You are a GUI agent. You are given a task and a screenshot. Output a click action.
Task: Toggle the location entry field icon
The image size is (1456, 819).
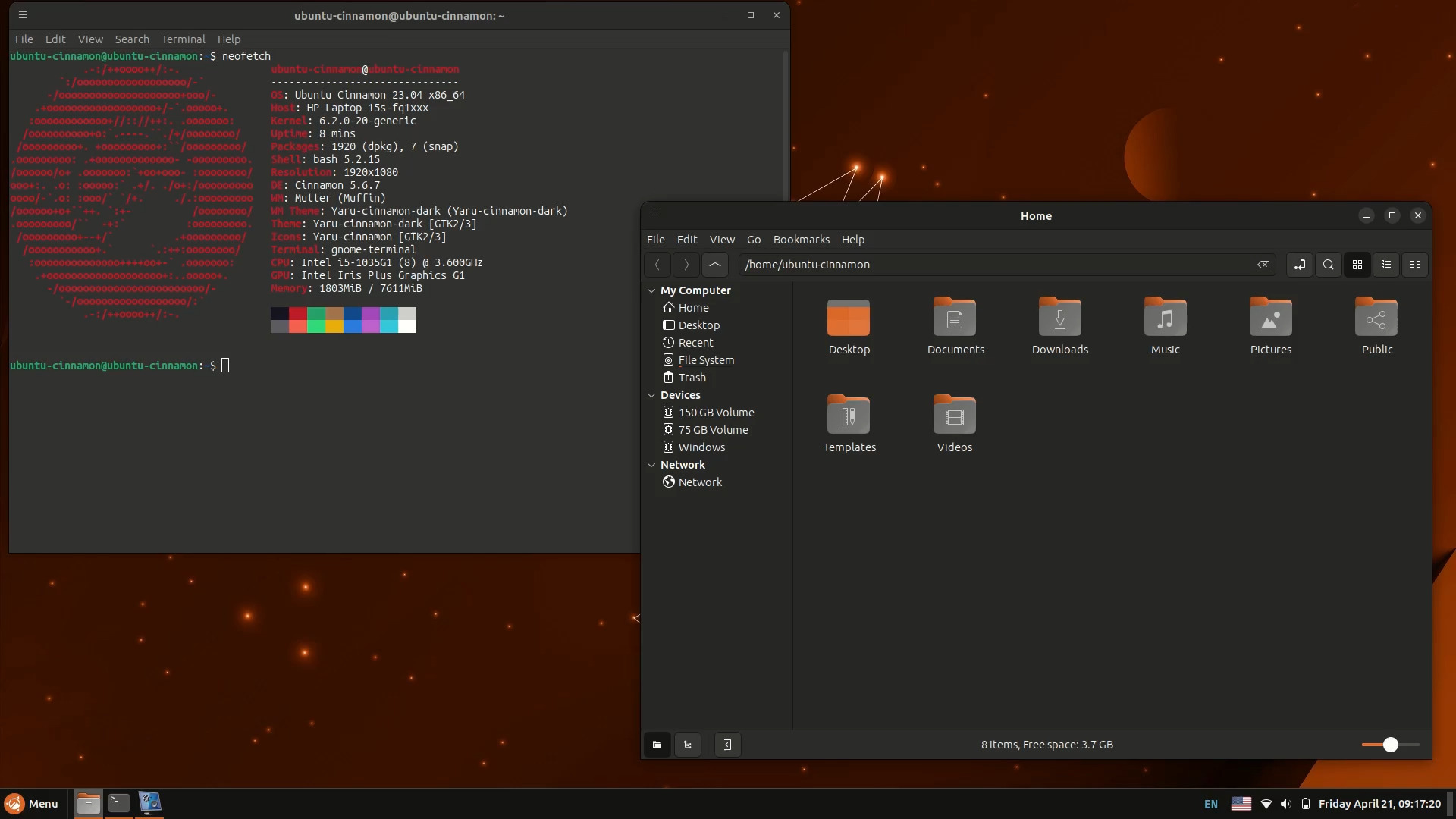(1299, 264)
